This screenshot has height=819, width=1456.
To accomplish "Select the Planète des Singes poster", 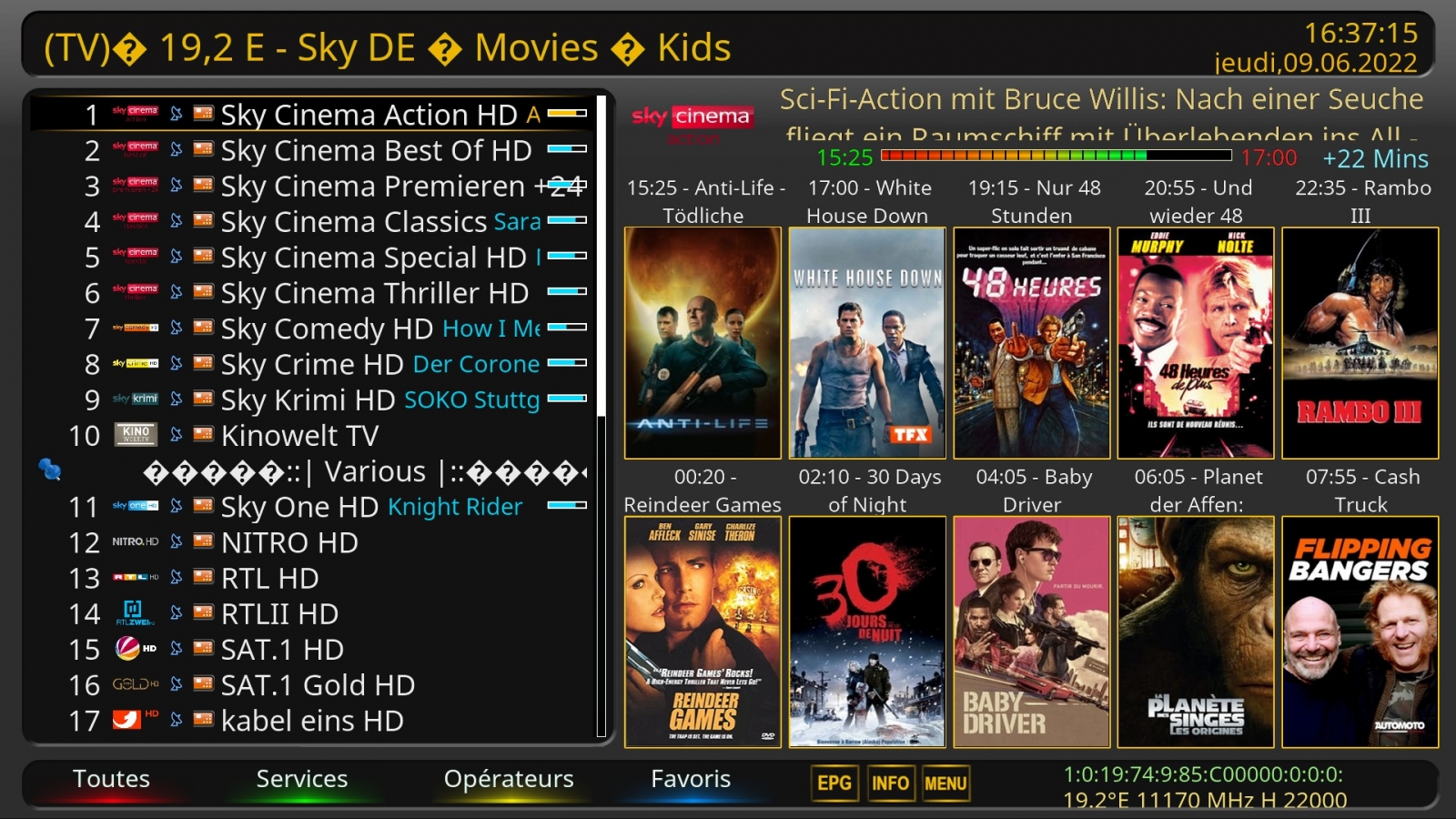I will click(1196, 632).
